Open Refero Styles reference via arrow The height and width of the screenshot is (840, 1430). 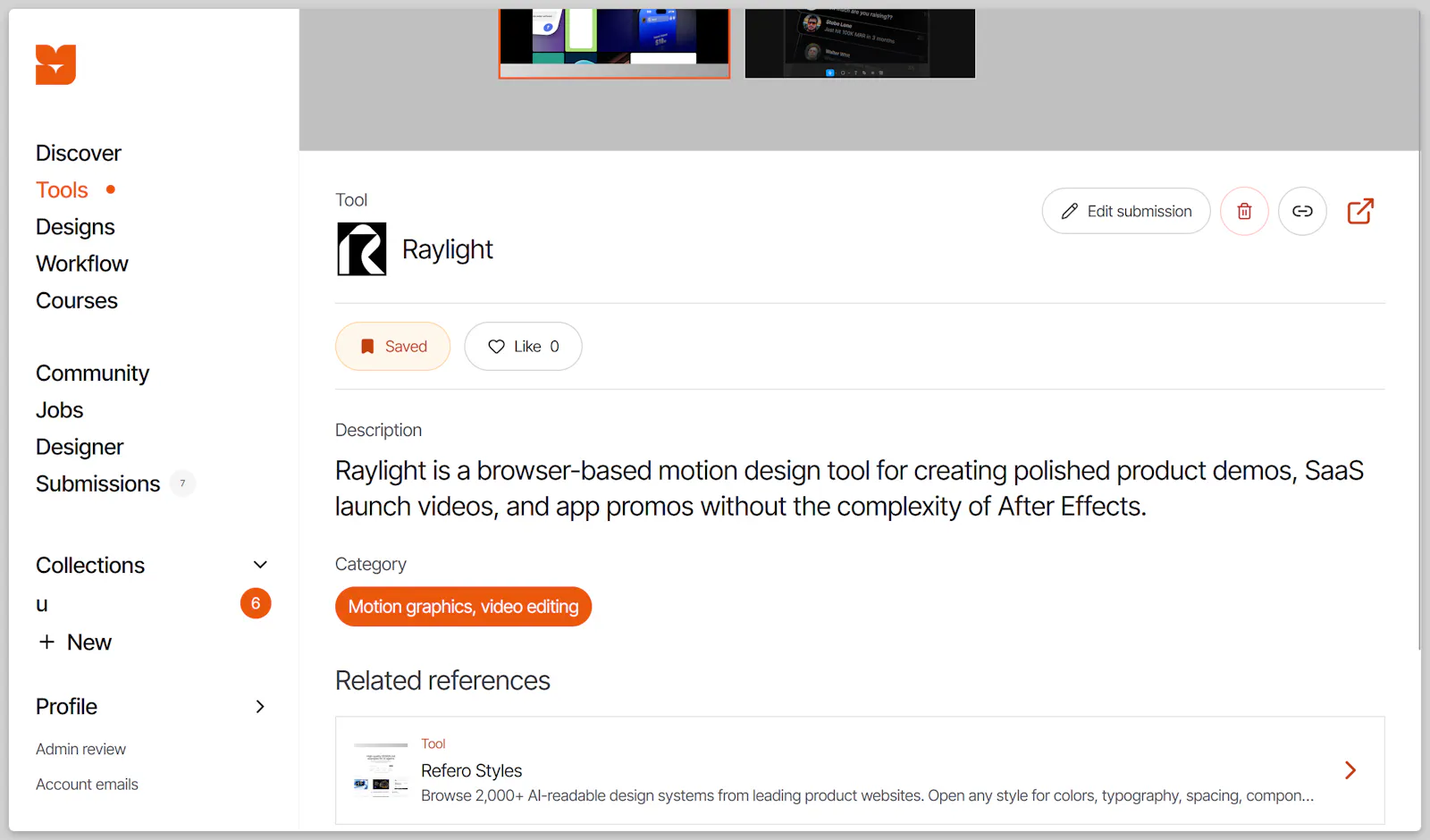coord(1350,770)
